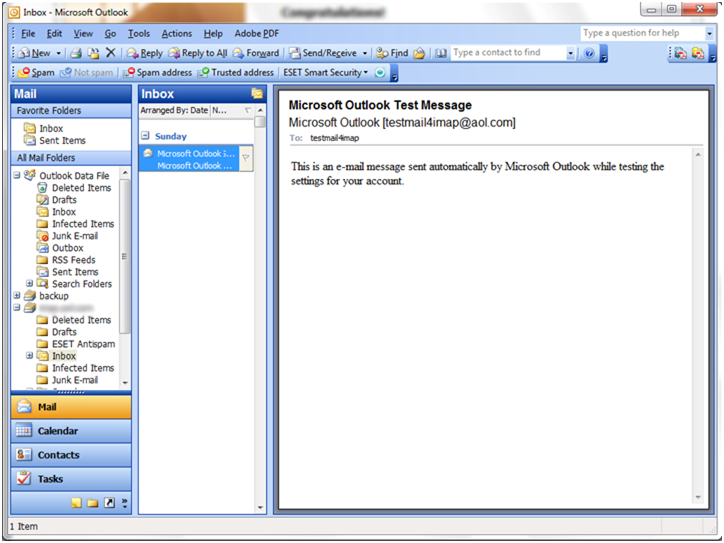Open the File menu

pos(28,33)
